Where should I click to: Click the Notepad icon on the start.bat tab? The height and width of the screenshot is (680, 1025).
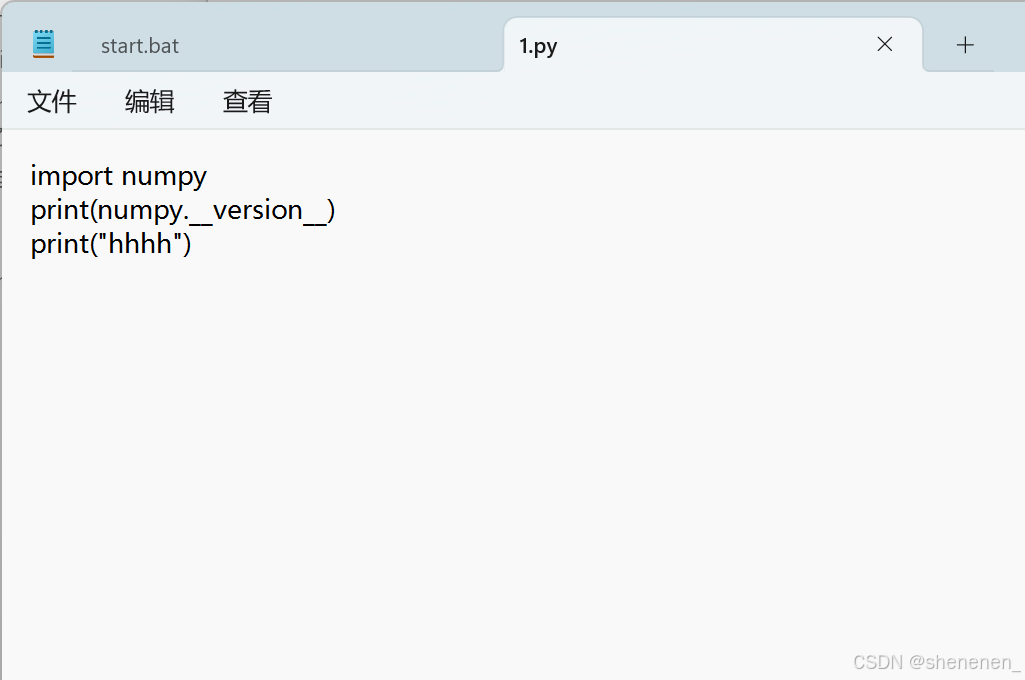(41, 42)
